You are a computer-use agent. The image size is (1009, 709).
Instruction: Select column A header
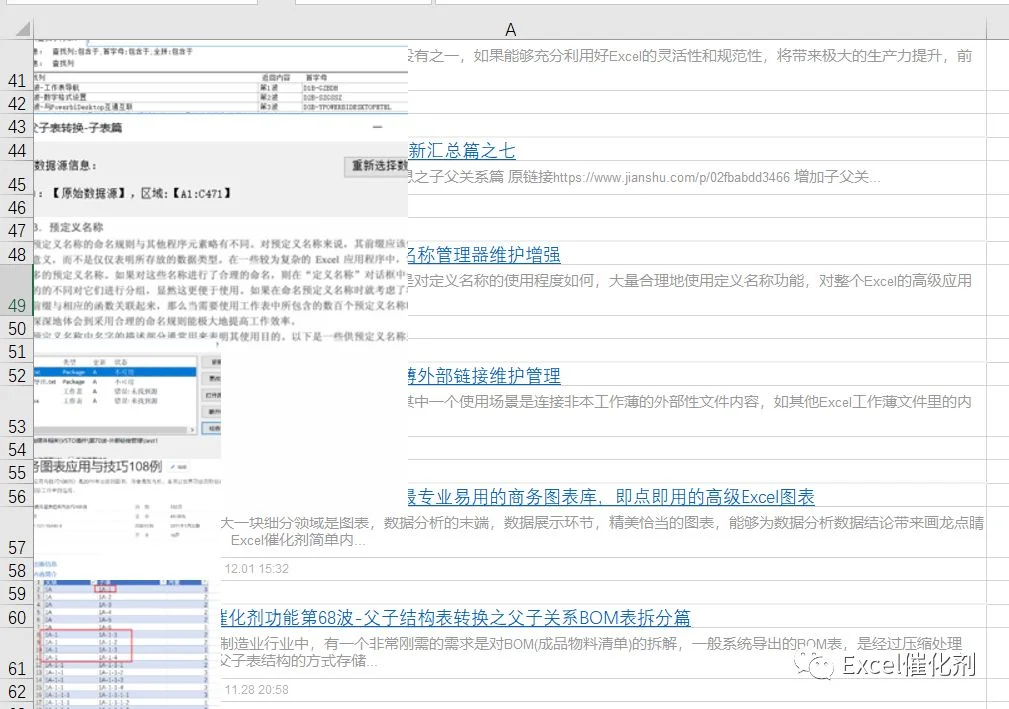[x=510, y=30]
